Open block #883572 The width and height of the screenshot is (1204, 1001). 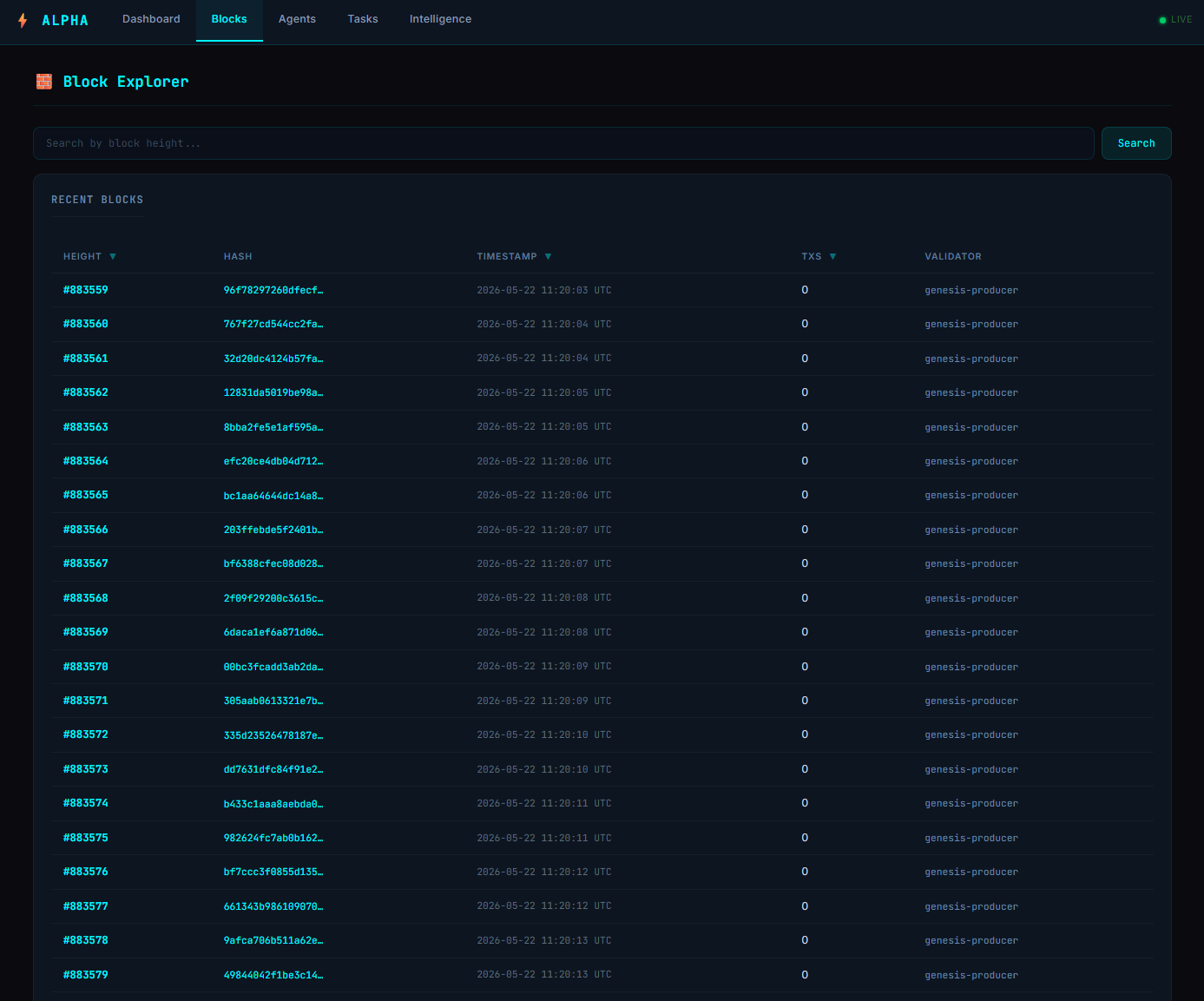click(86, 734)
